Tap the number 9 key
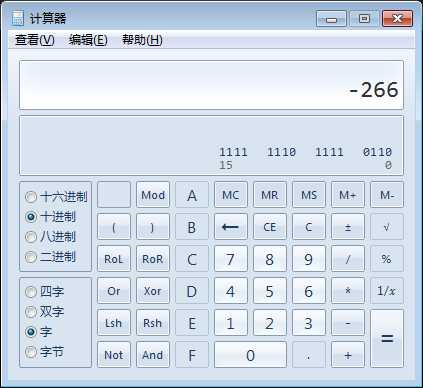 [x=309, y=259]
